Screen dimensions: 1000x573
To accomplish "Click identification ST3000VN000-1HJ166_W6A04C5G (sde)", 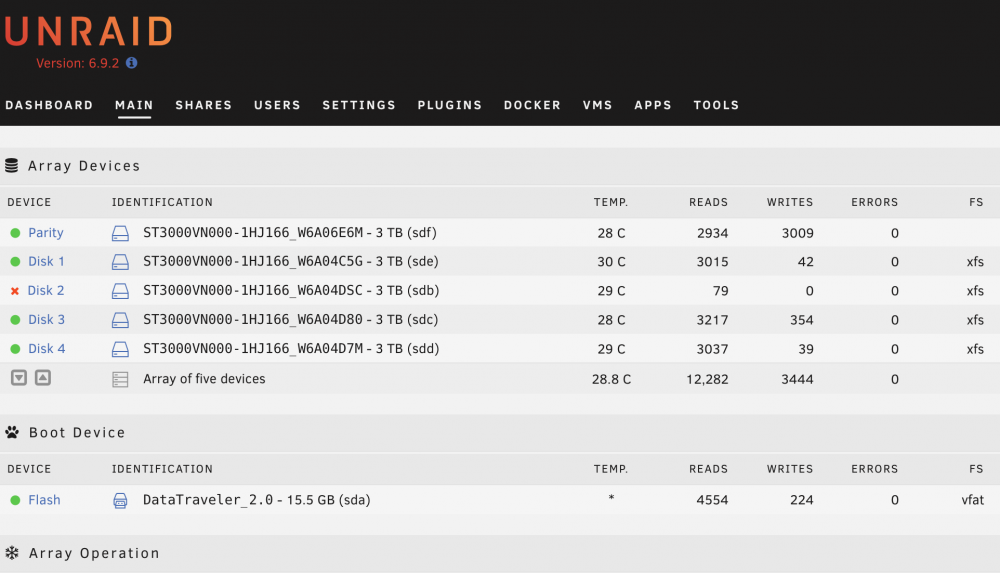I will pyautogui.click(x=290, y=262).
